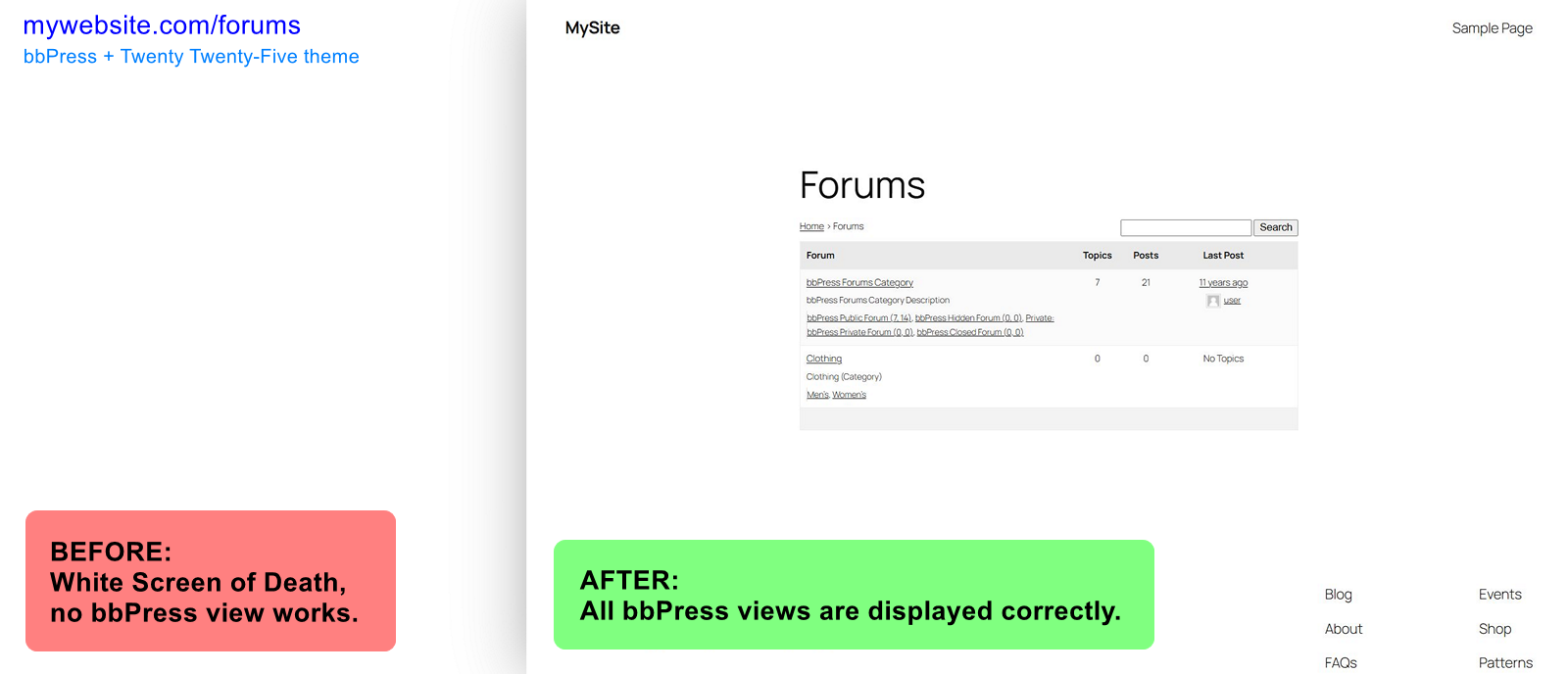
Task: Click the 'Topics' column header
Action: (x=1097, y=256)
